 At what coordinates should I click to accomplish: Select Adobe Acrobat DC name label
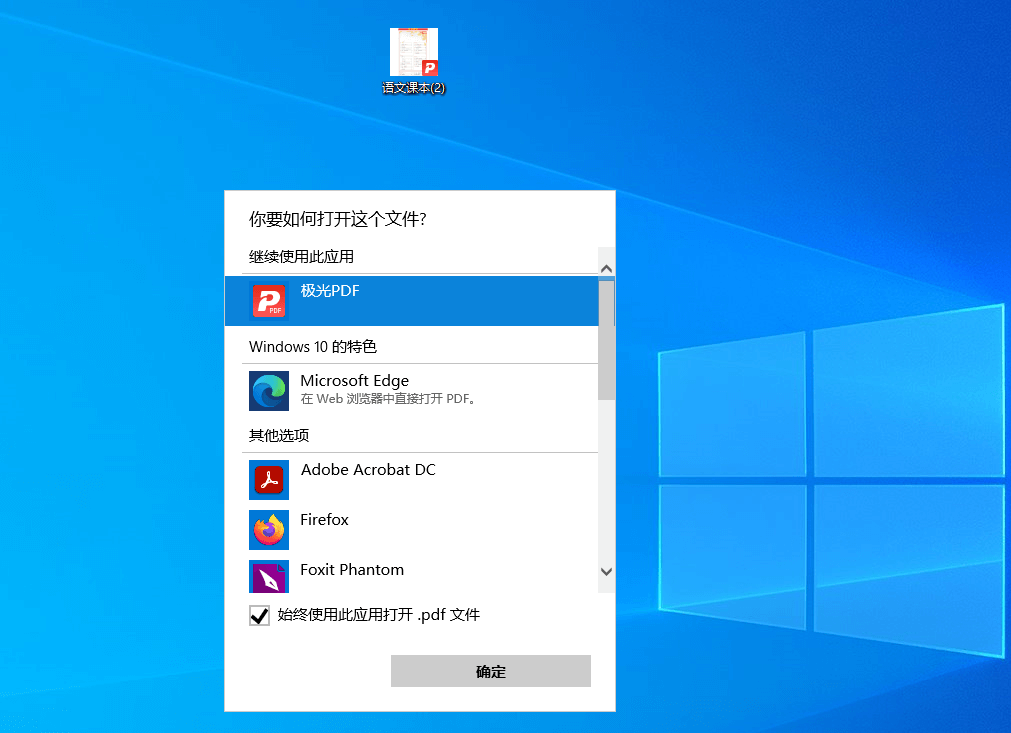[x=368, y=469]
